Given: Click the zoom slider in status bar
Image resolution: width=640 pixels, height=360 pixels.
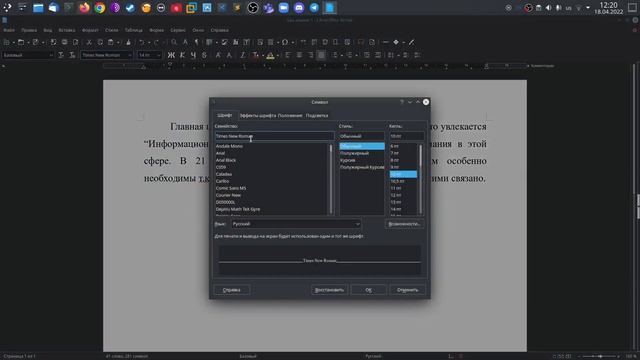Looking at the screenshot, I should click(x=600, y=356).
